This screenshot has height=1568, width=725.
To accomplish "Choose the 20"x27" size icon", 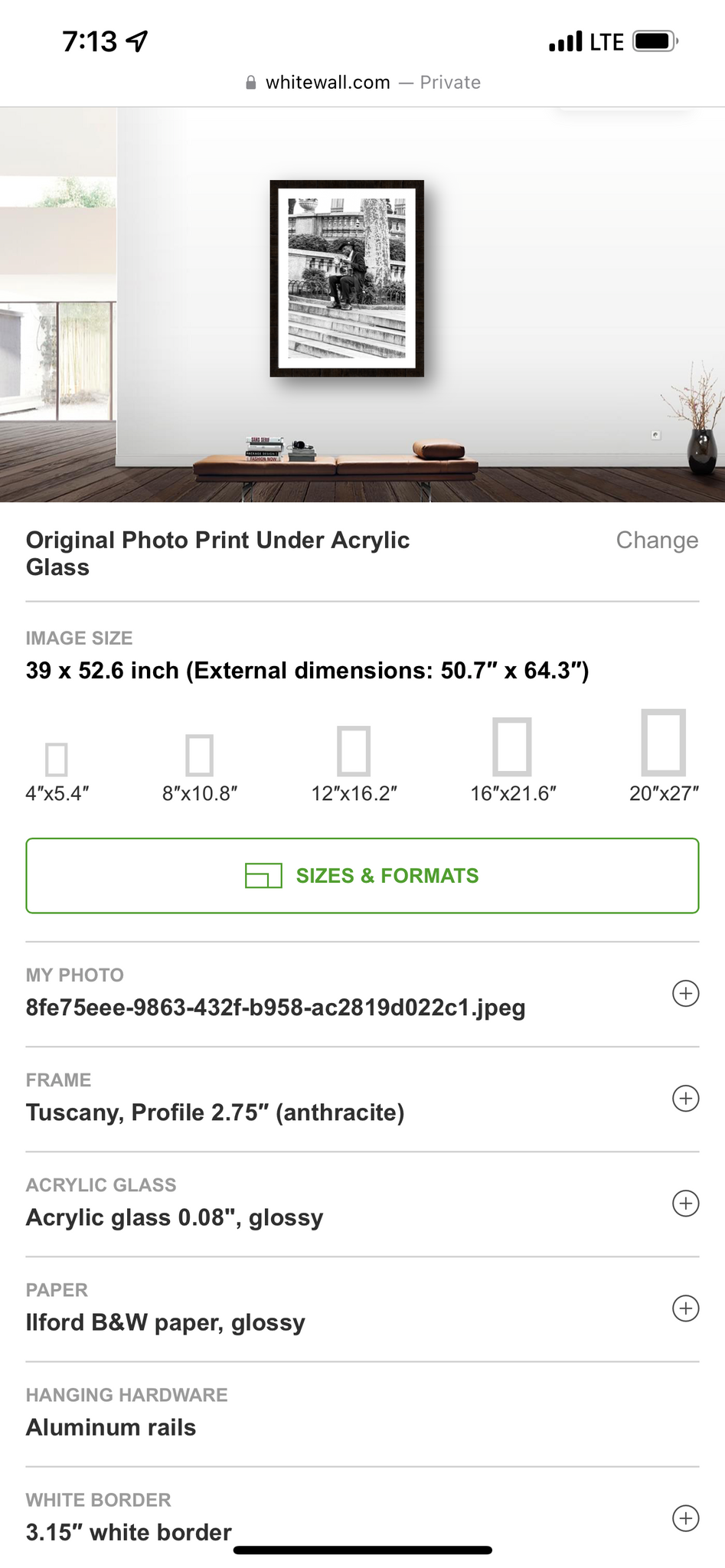I will pyautogui.click(x=664, y=743).
